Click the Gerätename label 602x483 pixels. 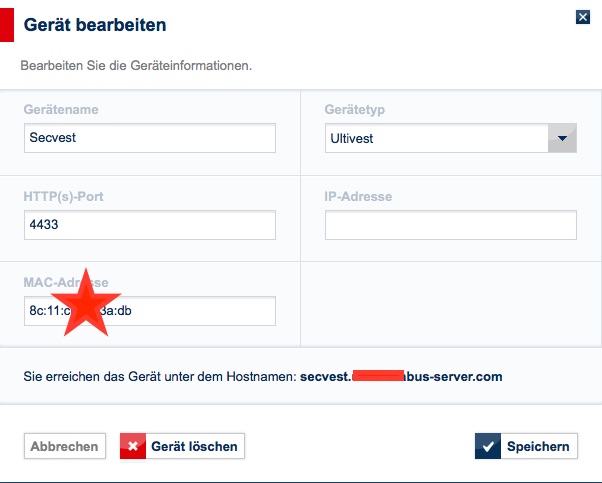pos(61,109)
